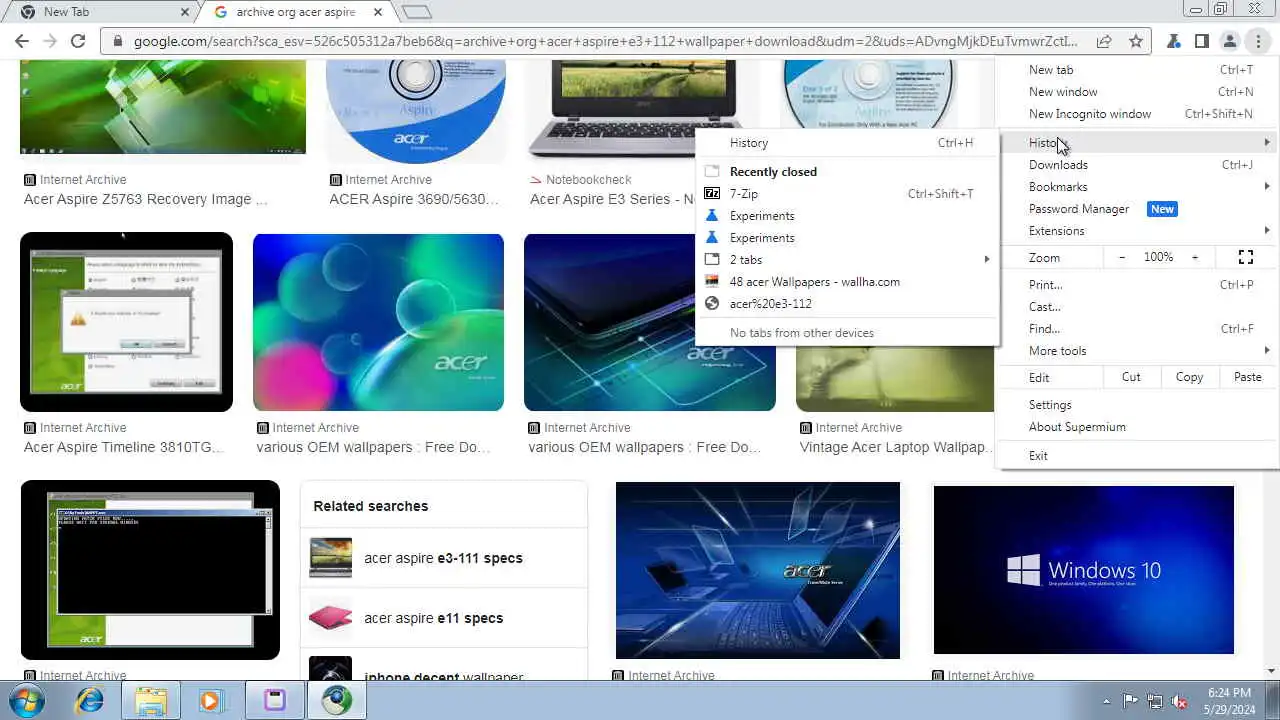The height and width of the screenshot is (720, 1280).
Task: Reopen first Experiments entry
Action: [847, 216]
